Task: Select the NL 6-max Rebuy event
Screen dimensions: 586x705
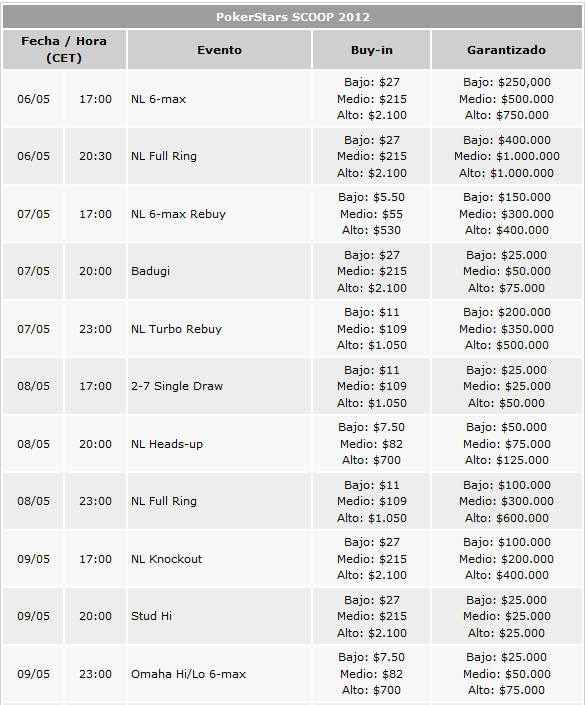Action: (178, 214)
